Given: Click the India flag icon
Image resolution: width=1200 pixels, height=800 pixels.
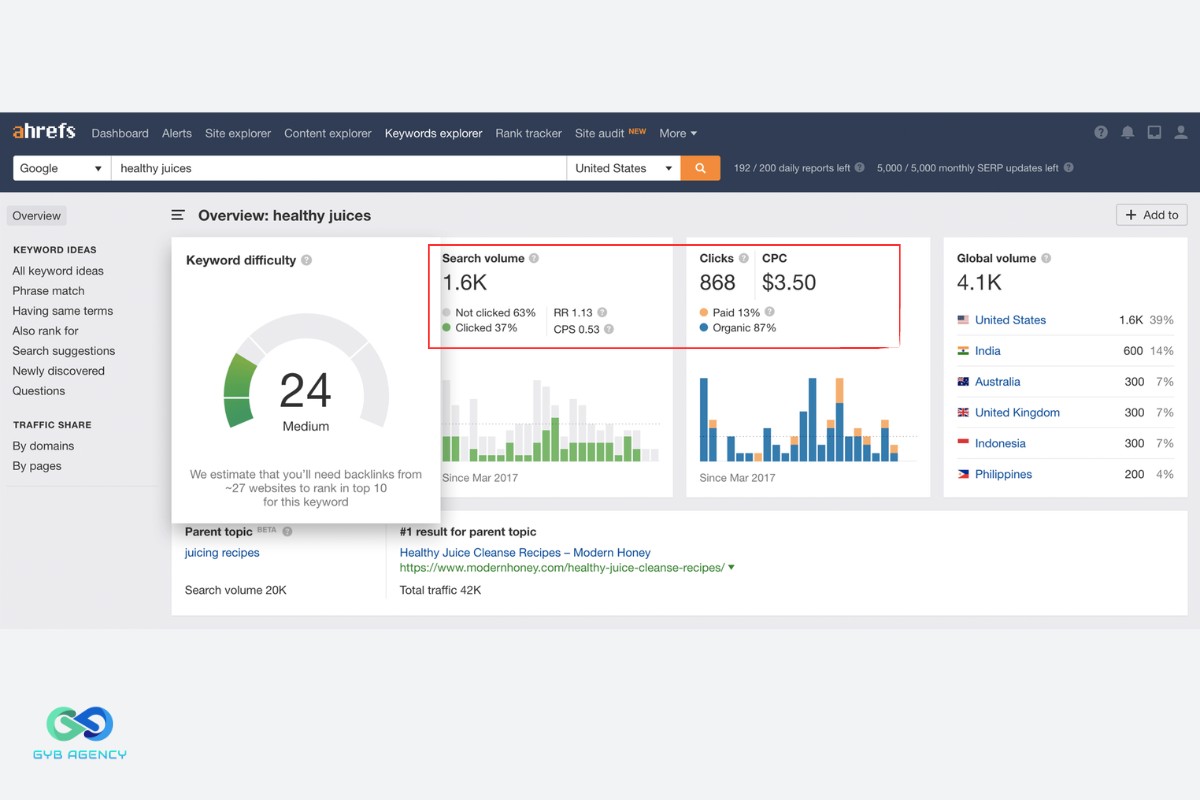Looking at the screenshot, I should pyautogui.click(x=963, y=351).
